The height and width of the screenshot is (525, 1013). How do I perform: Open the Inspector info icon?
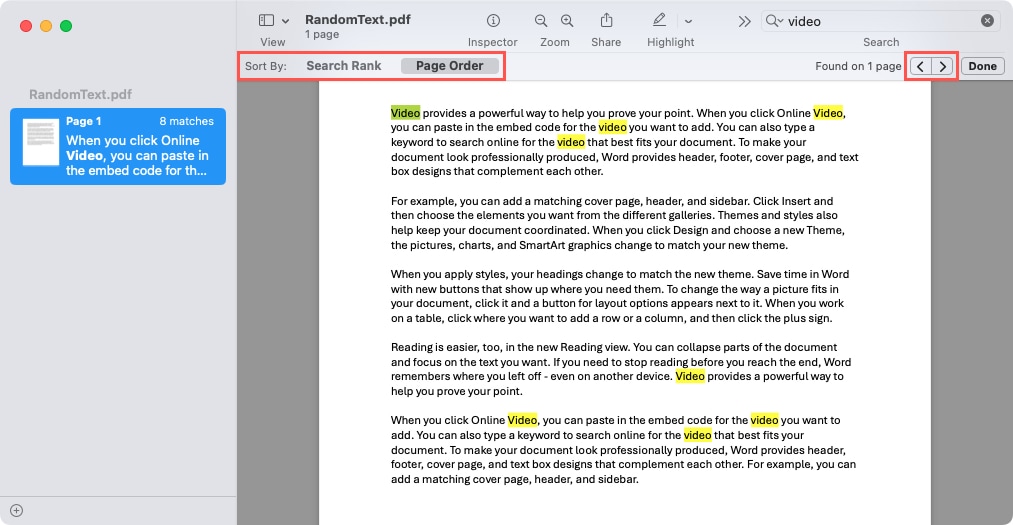click(x=493, y=21)
